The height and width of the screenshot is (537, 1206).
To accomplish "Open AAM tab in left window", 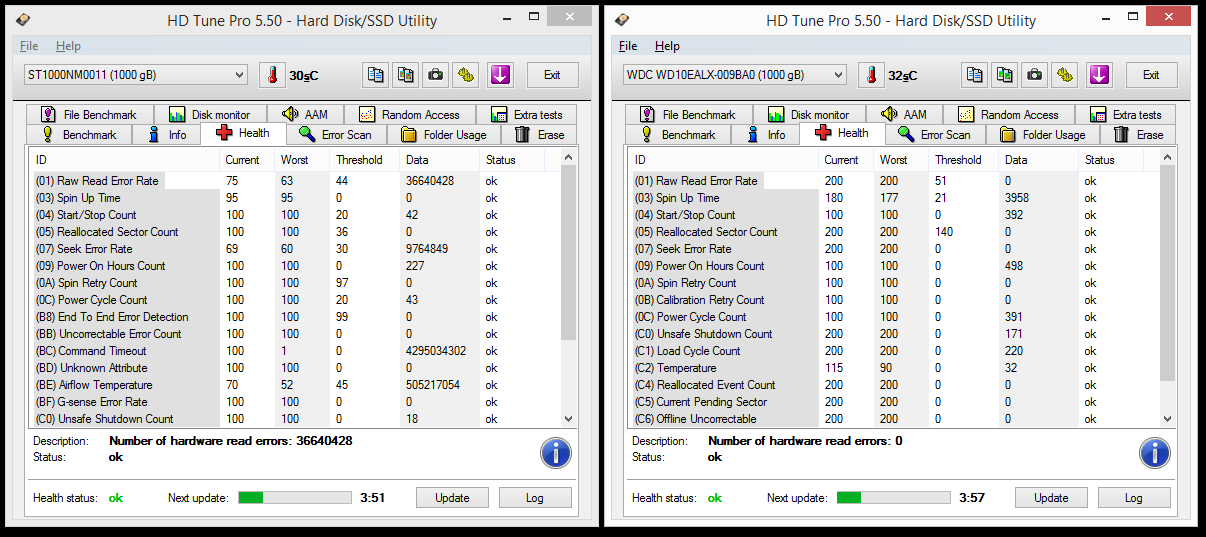I will [x=305, y=115].
